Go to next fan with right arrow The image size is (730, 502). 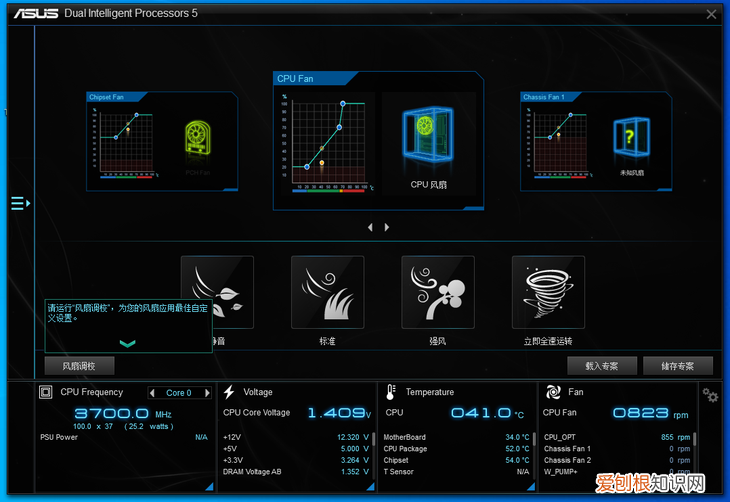387,227
